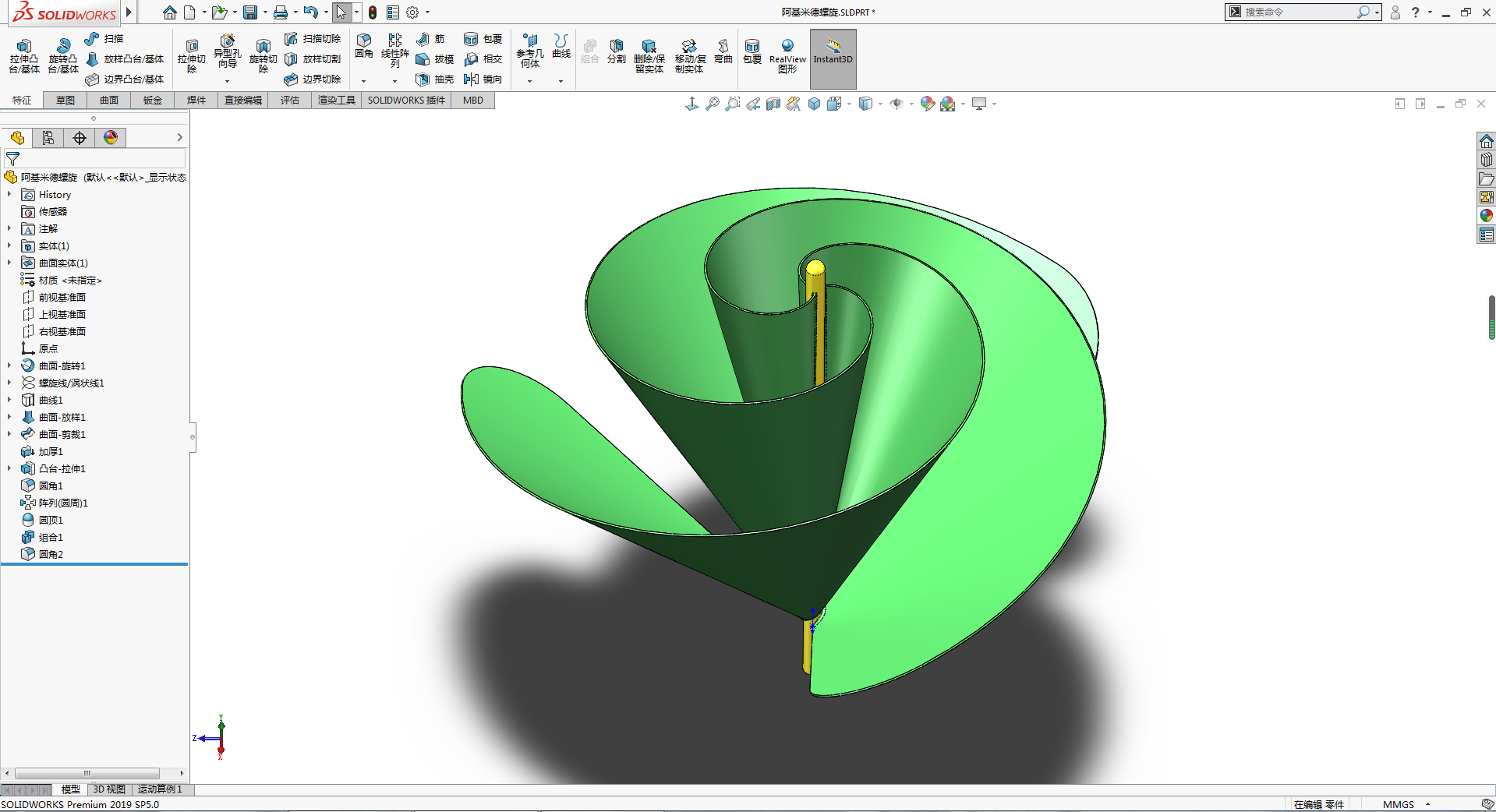Click the 删除/保留实体 delete body tool
1496x812 pixels.
point(649,55)
